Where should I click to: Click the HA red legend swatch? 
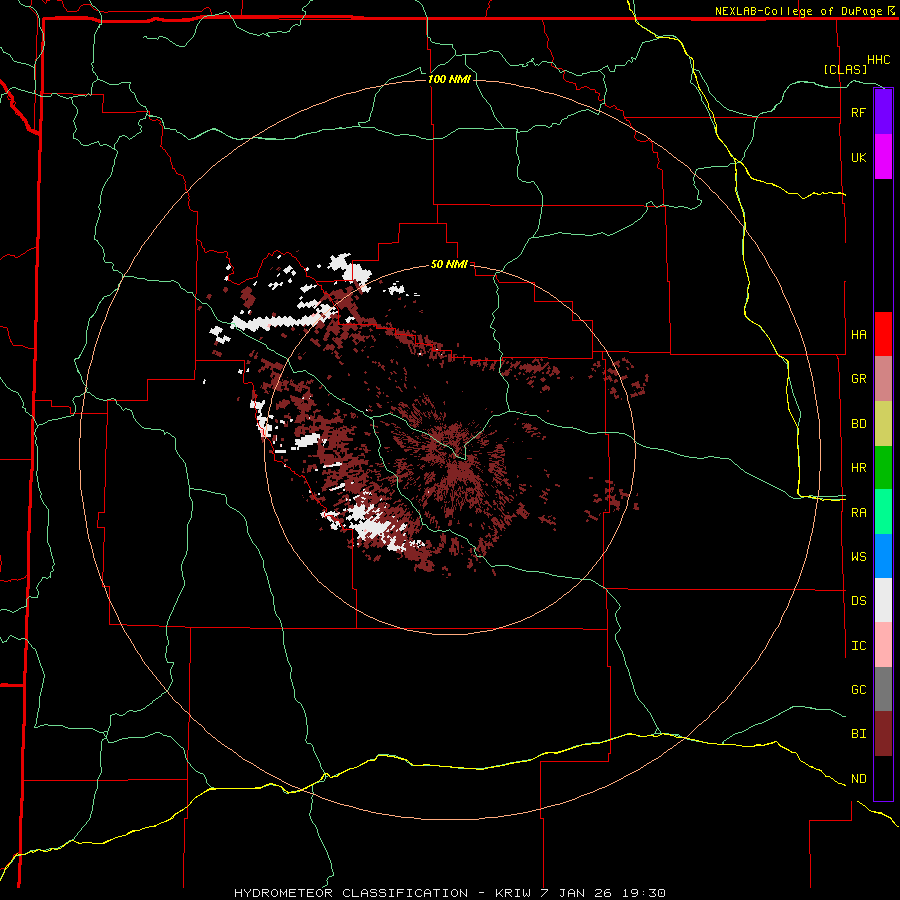[883, 334]
